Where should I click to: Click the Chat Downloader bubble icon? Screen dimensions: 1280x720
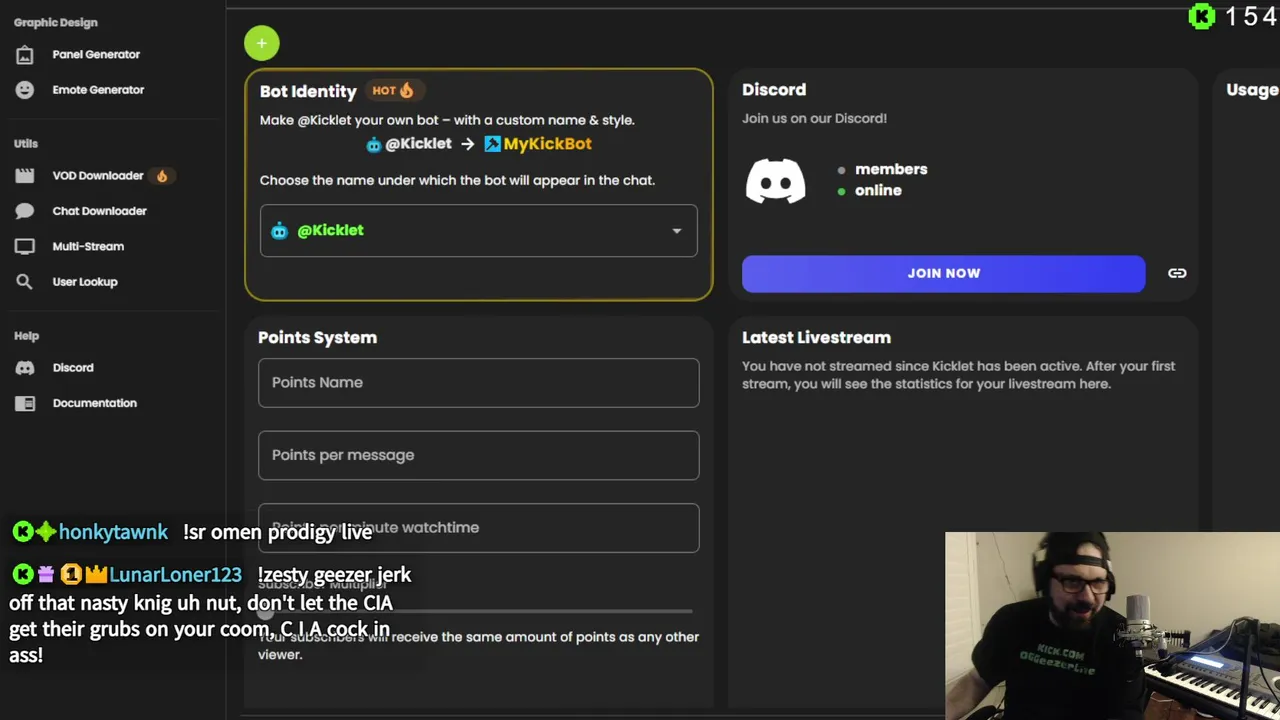[25, 211]
